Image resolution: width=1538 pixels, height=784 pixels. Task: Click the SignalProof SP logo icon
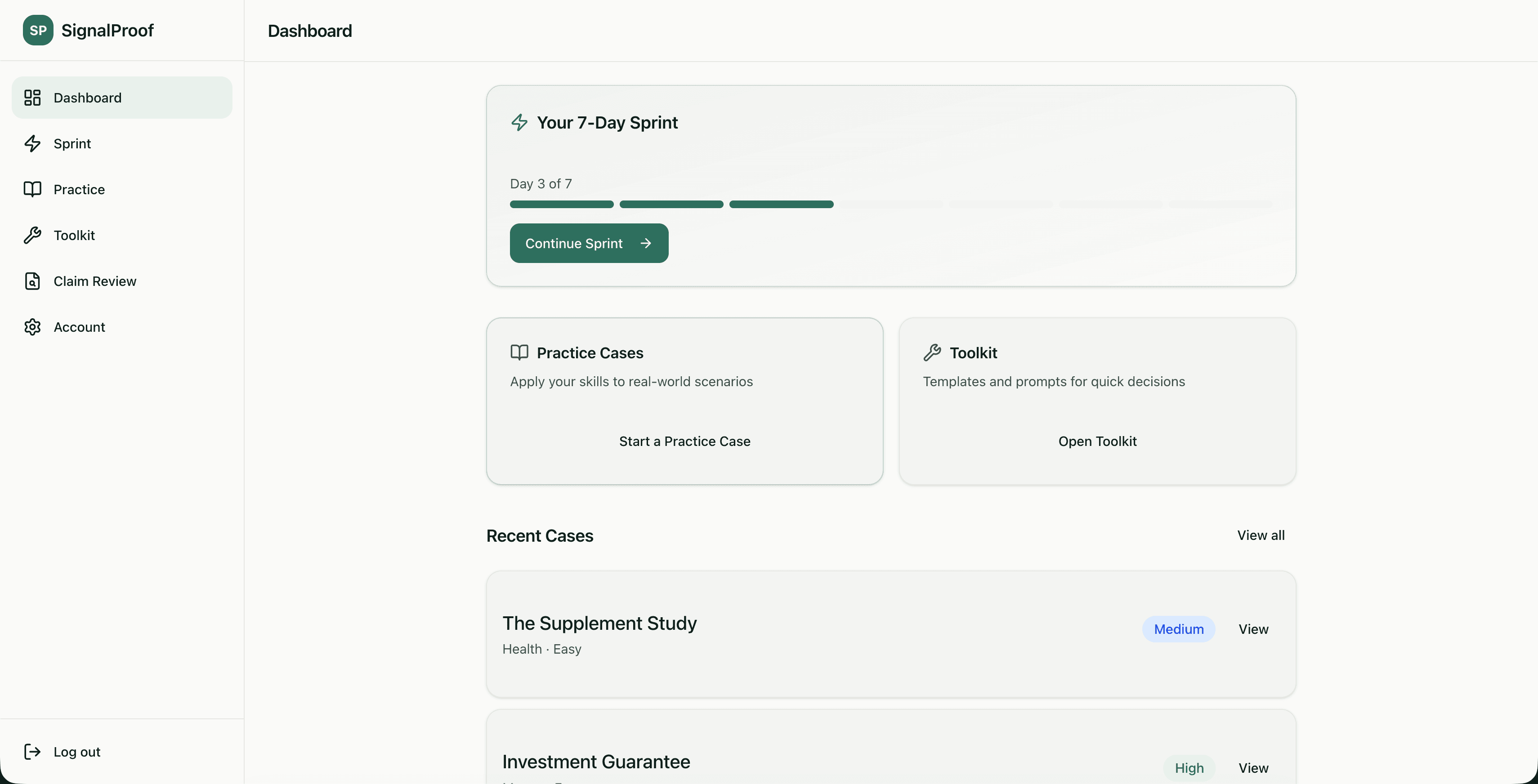click(38, 30)
